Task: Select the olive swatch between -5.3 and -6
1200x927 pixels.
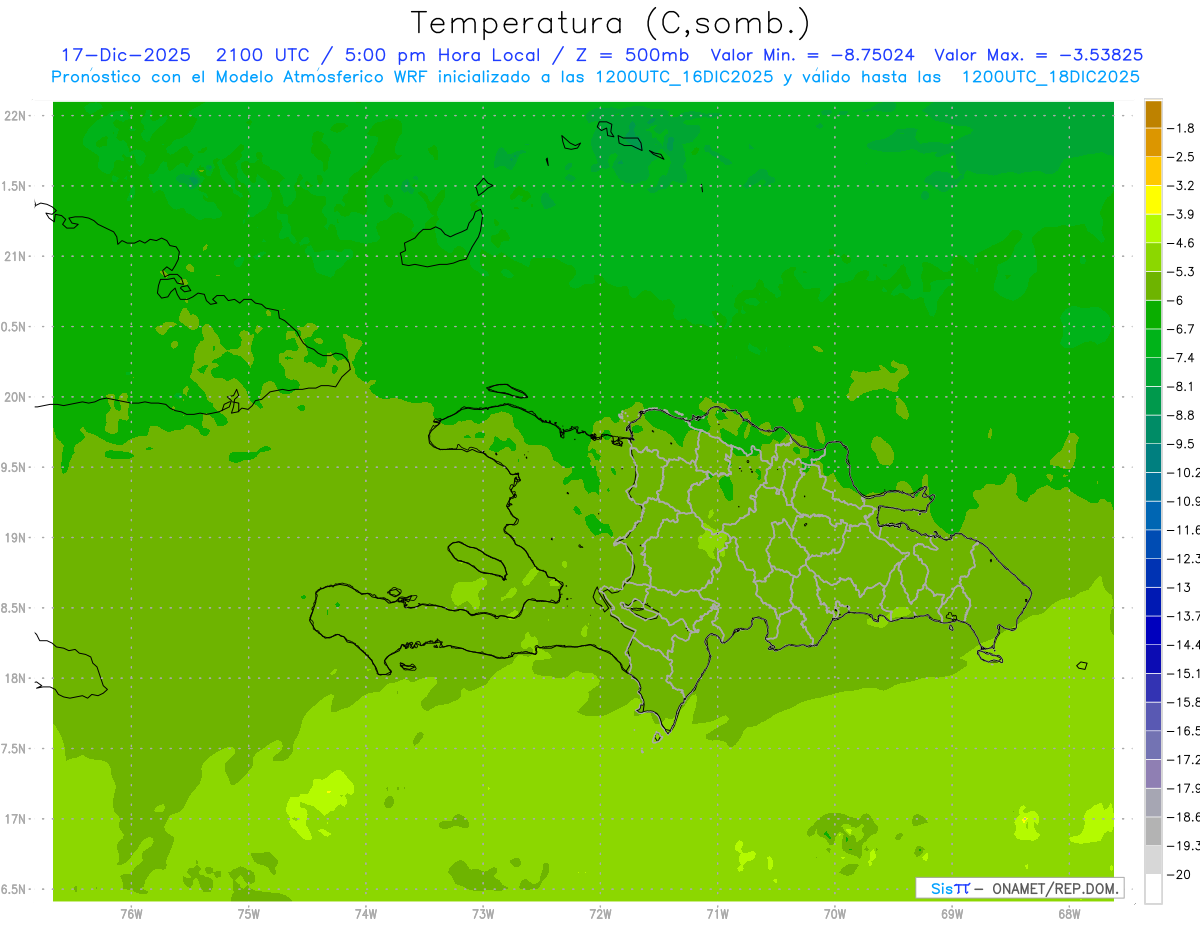Action: [1153, 286]
